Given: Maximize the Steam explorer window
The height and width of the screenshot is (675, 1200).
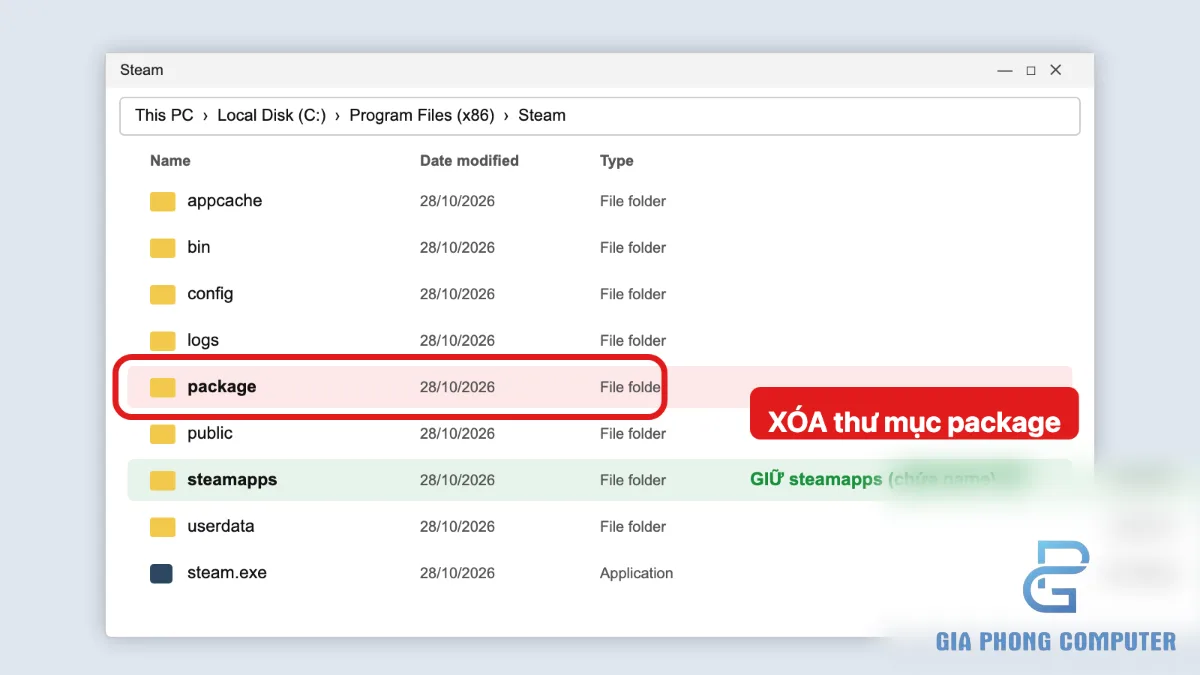Looking at the screenshot, I should click(x=1031, y=70).
